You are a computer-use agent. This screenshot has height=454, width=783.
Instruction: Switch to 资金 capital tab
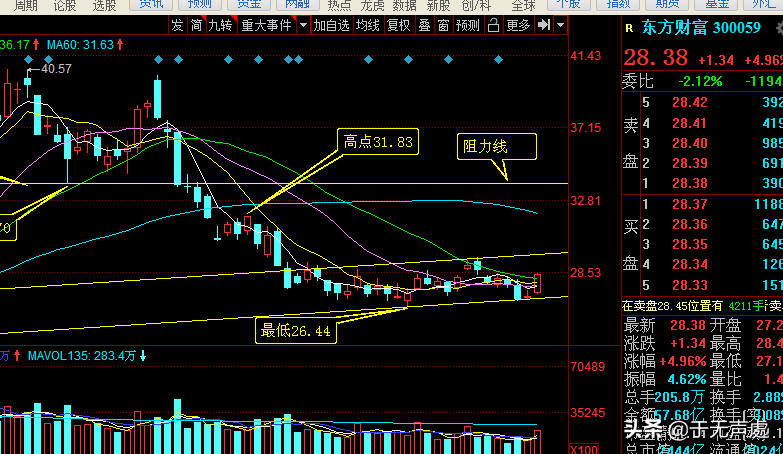pos(249,4)
